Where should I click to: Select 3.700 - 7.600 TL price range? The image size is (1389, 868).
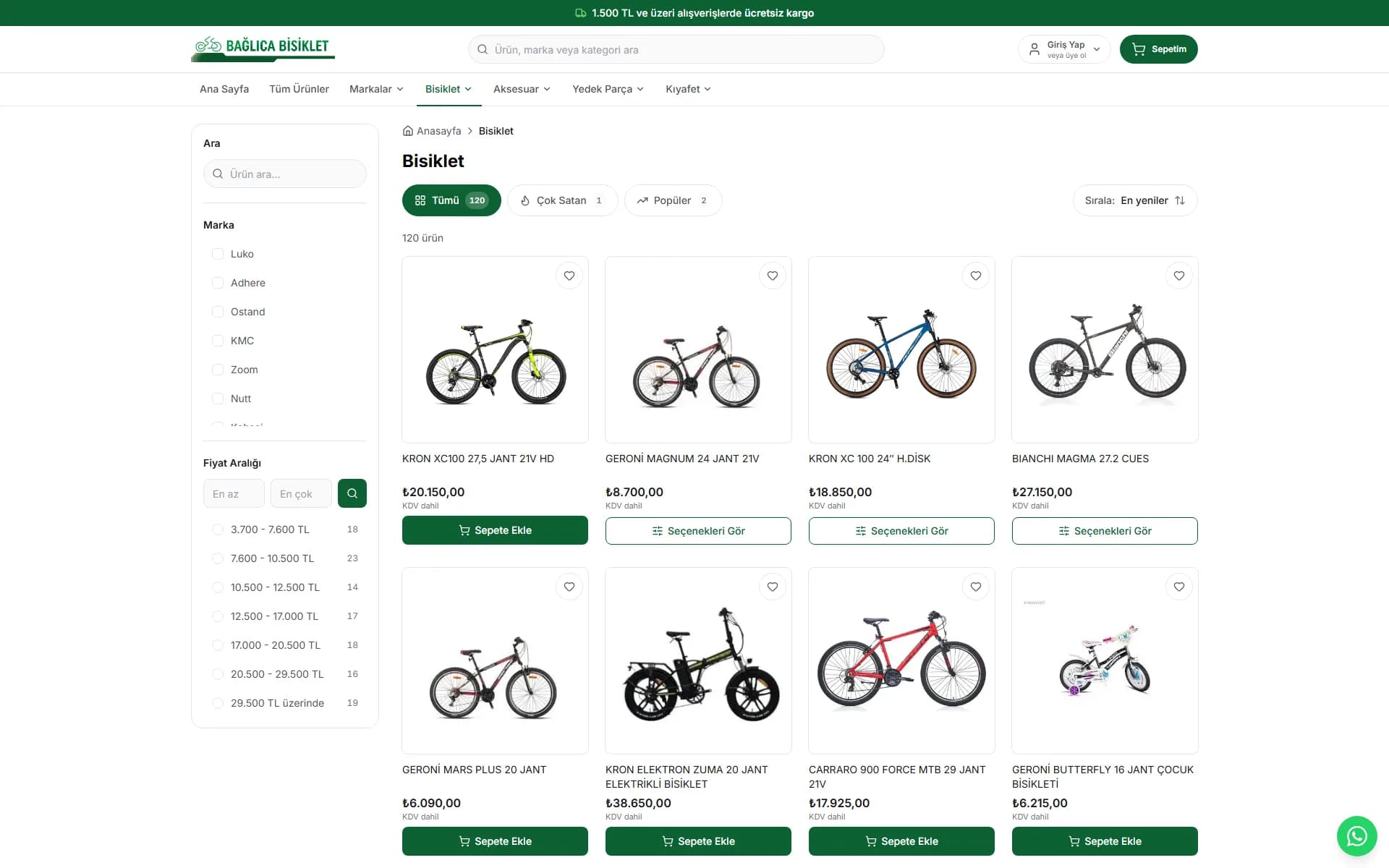tap(217, 529)
